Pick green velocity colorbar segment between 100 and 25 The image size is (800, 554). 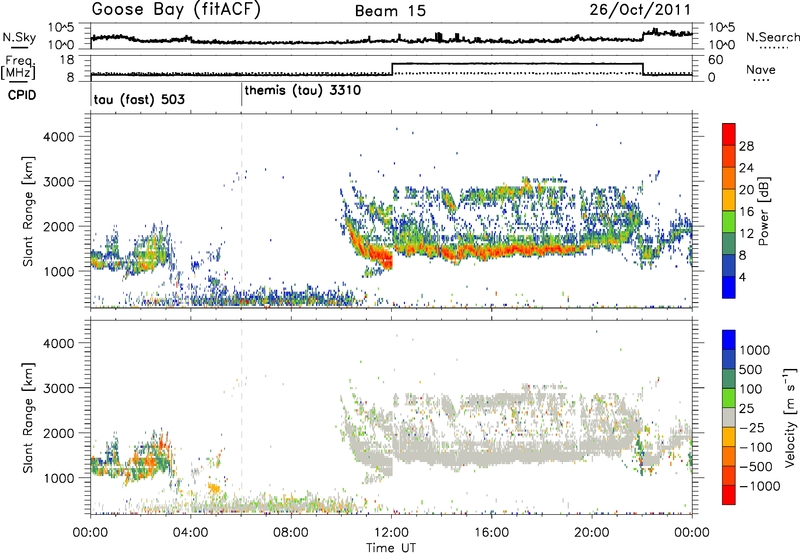click(729, 398)
